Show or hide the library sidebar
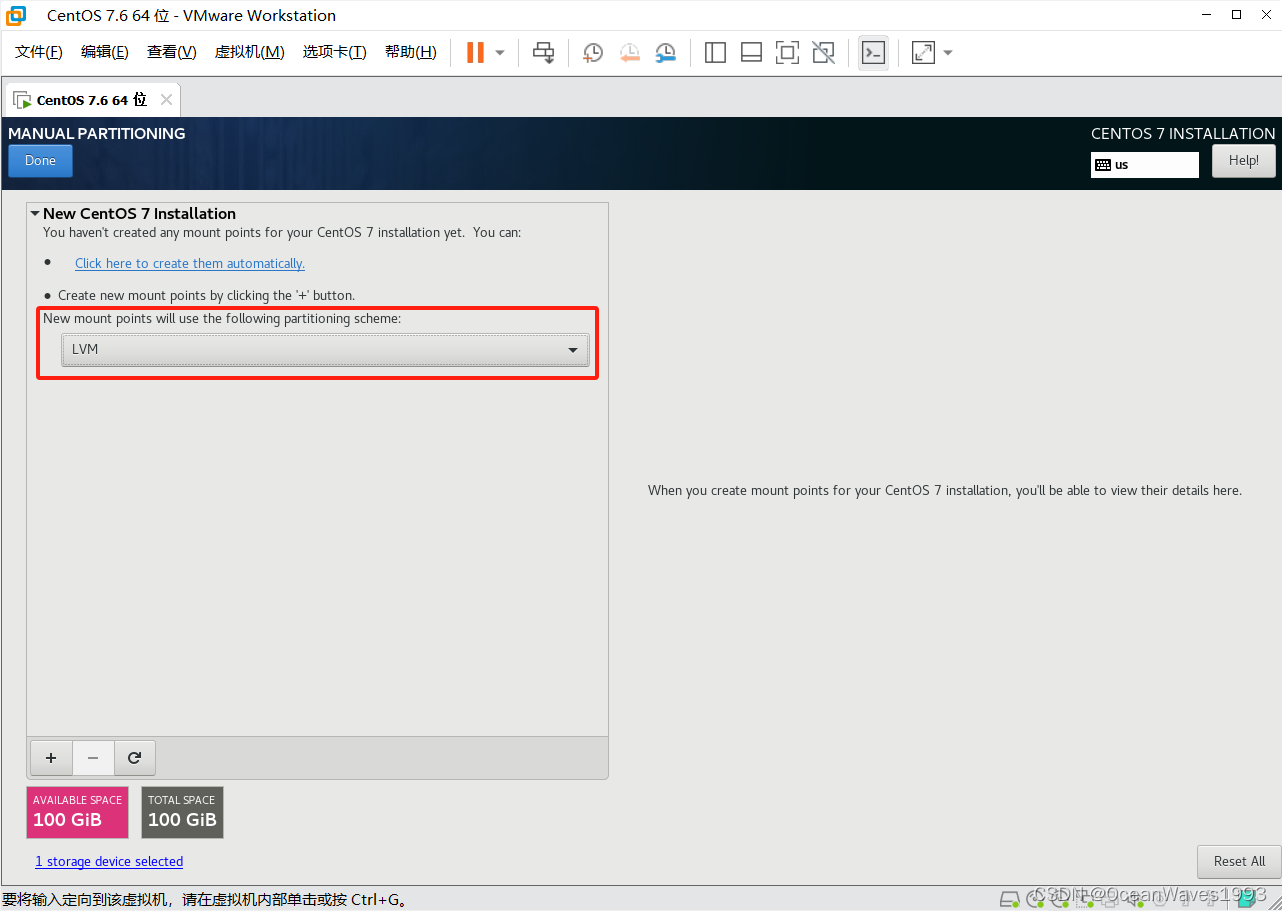This screenshot has height=911, width=1282. click(715, 53)
